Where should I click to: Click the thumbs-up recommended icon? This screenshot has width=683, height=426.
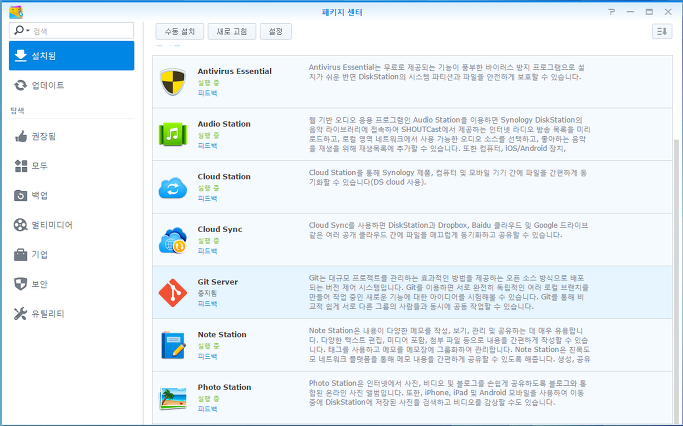(x=20, y=136)
